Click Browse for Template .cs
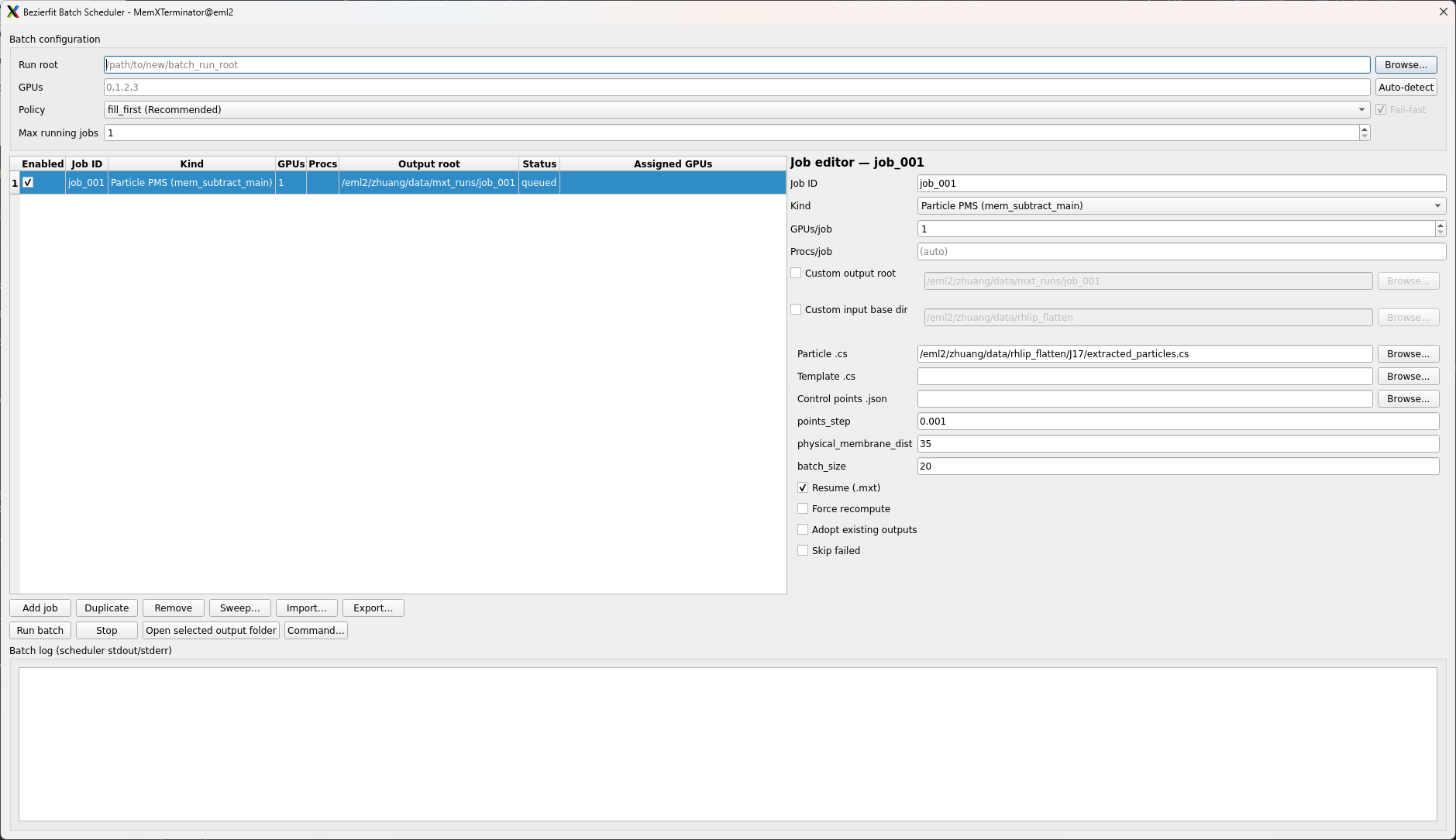This screenshot has width=1456, height=840. [x=1408, y=376]
